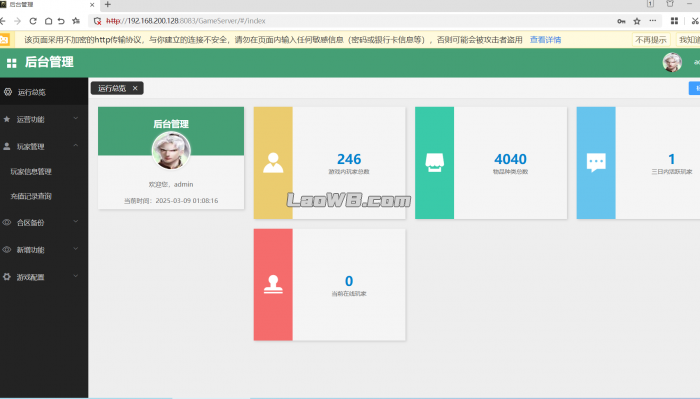This screenshot has width=700, height=399.
Task: Collapse the 玩家管理 sidebar menu
Action: [x=44, y=146]
